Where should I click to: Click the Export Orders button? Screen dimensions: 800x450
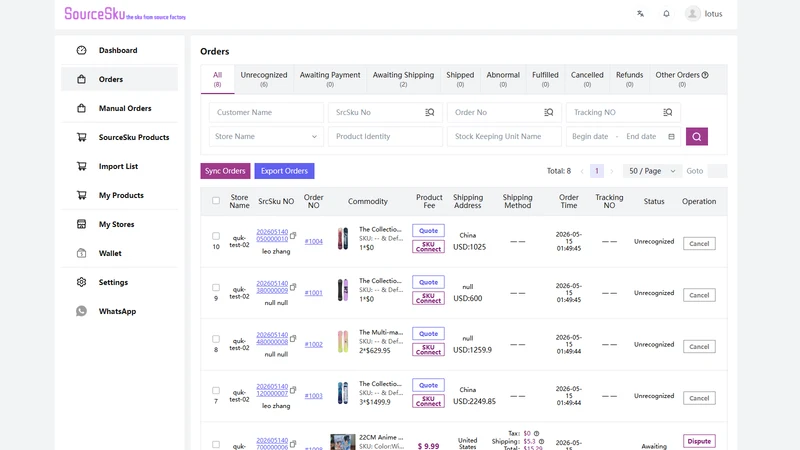tap(284, 171)
